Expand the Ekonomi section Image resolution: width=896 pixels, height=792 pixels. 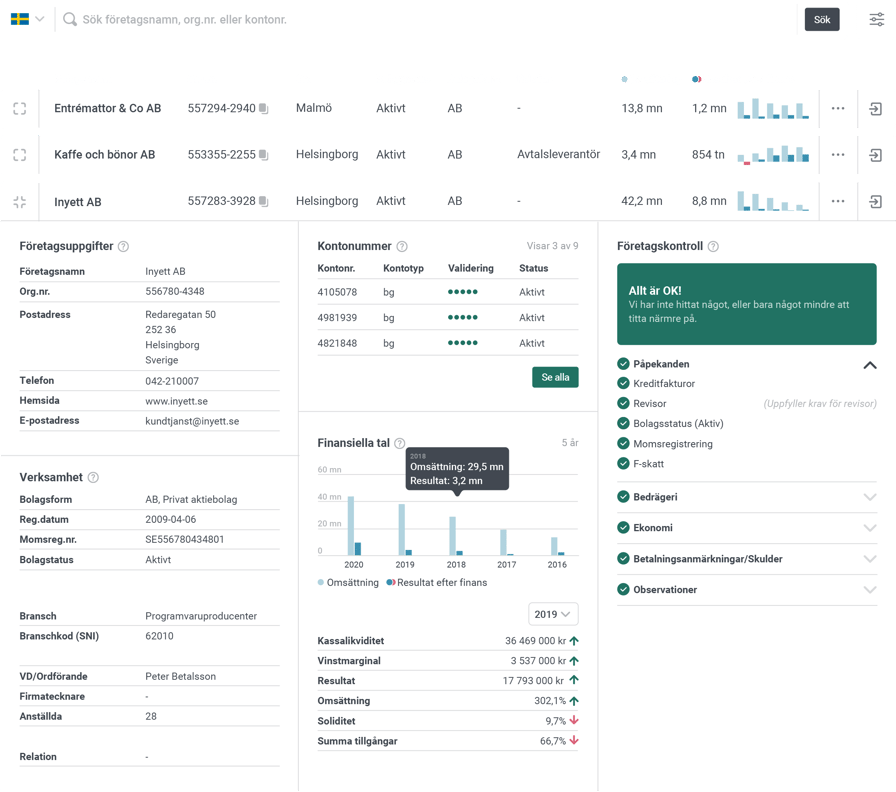click(x=746, y=528)
